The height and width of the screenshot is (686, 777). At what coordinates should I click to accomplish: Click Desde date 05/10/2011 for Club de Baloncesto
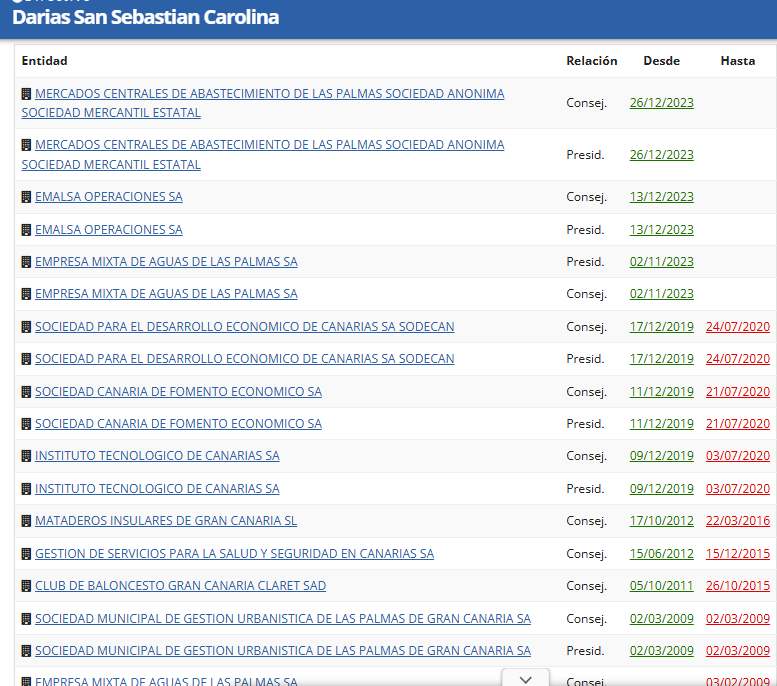coord(662,586)
